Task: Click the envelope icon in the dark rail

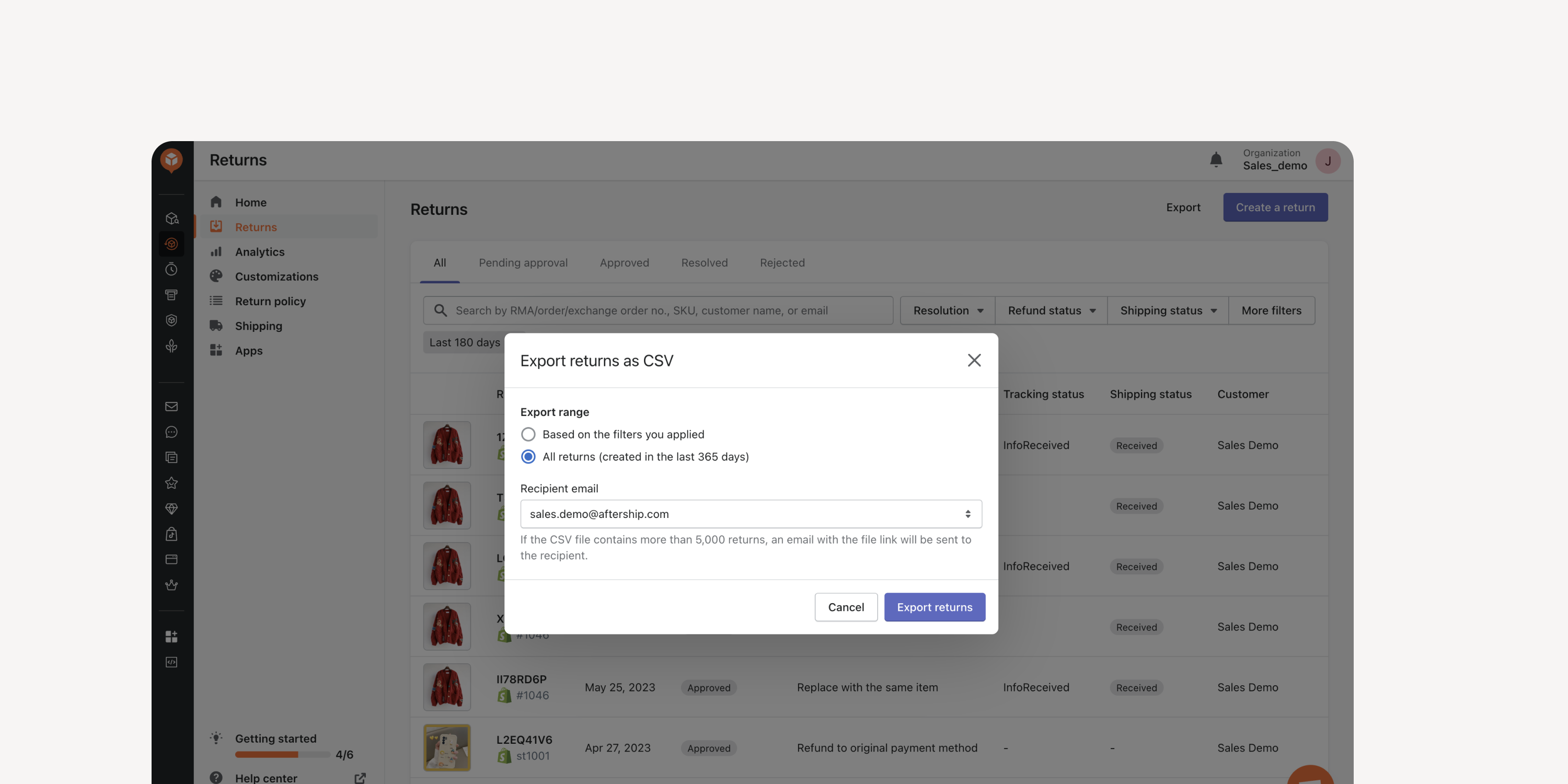Action: 171,406
